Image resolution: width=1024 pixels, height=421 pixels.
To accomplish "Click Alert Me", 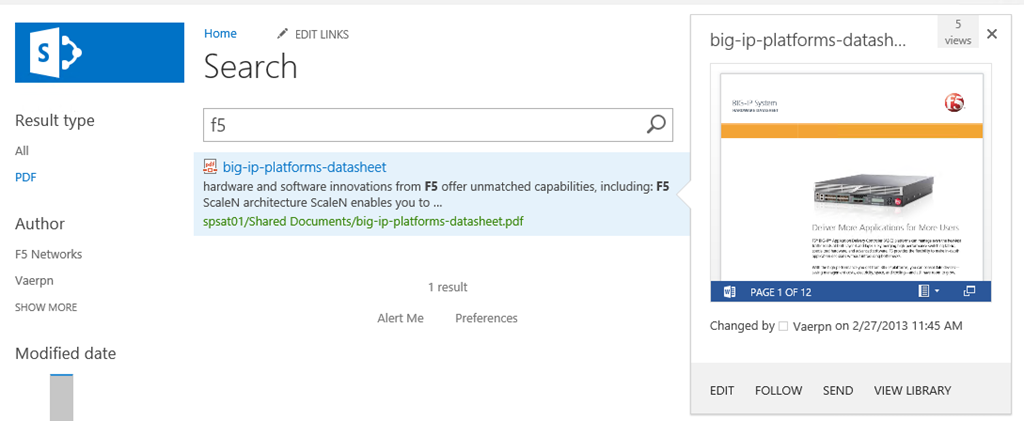I will [x=400, y=318].
